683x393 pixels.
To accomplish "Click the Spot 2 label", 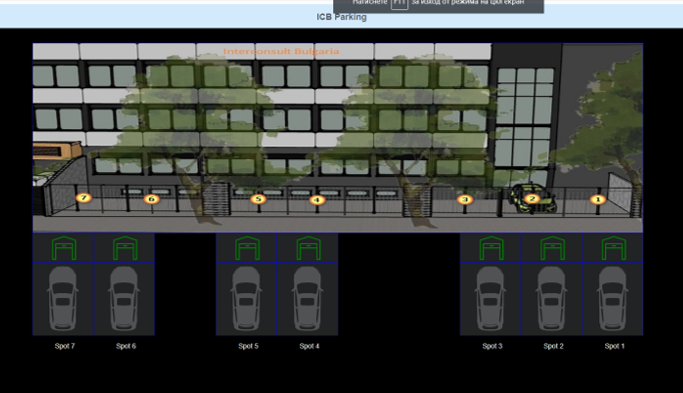I will click(553, 346).
